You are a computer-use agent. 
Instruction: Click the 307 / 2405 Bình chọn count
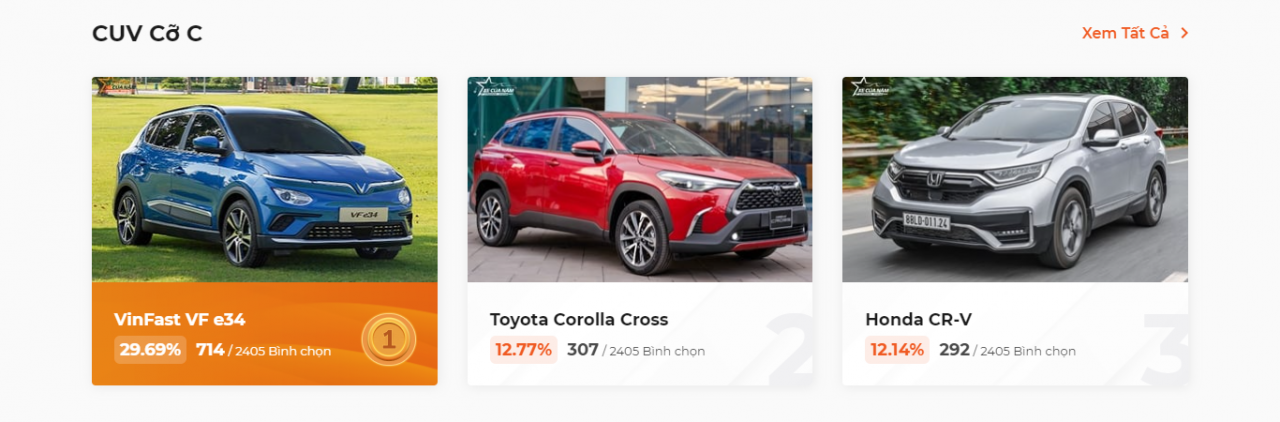point(636,350)
